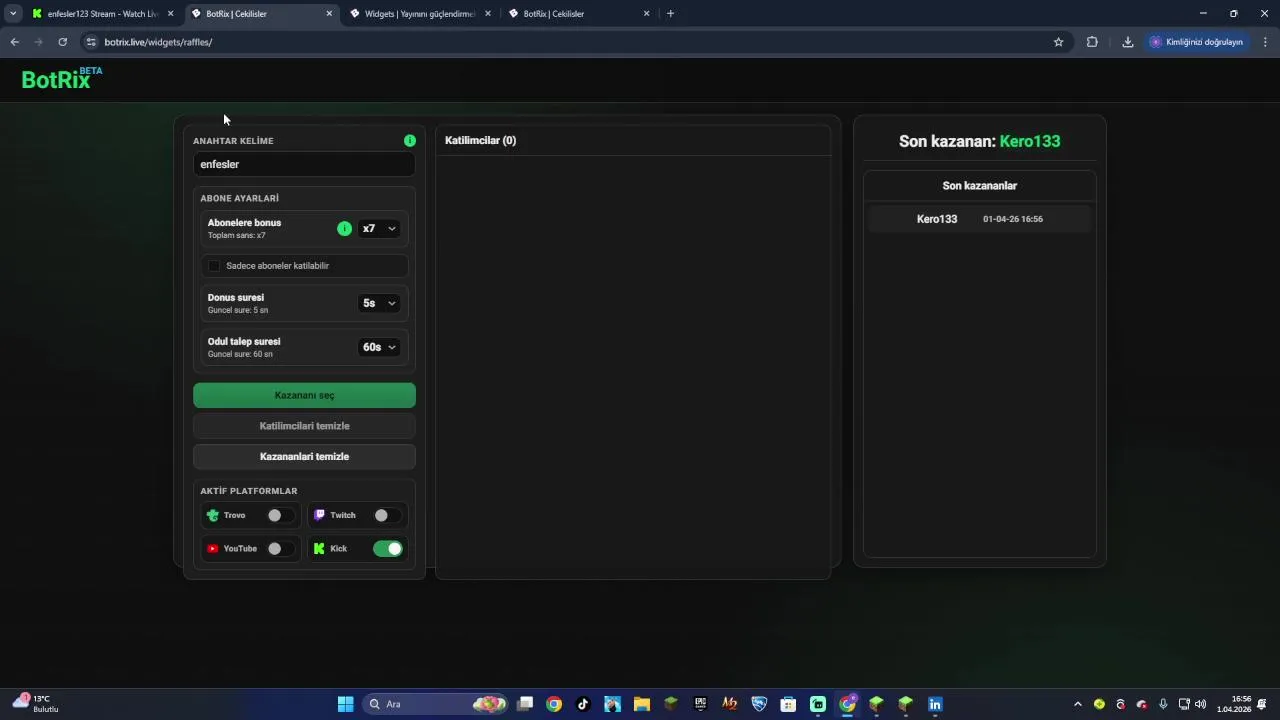Close the enfesler123 Stream tab
This screenshot has height=720, width=1280.
click(x=170, y=14)
